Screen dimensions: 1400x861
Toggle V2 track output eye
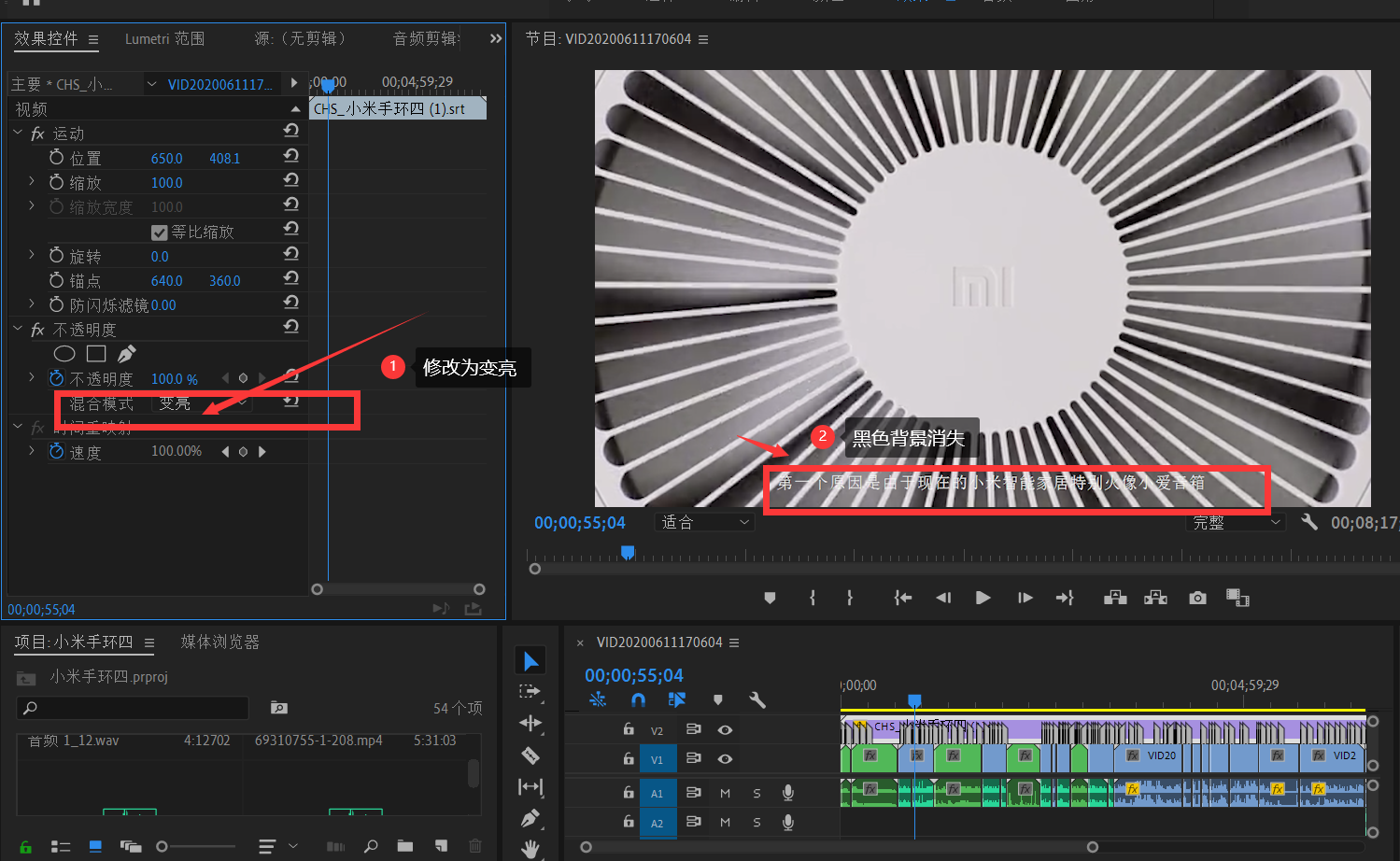pyautogui.click(x=725, y=730)
